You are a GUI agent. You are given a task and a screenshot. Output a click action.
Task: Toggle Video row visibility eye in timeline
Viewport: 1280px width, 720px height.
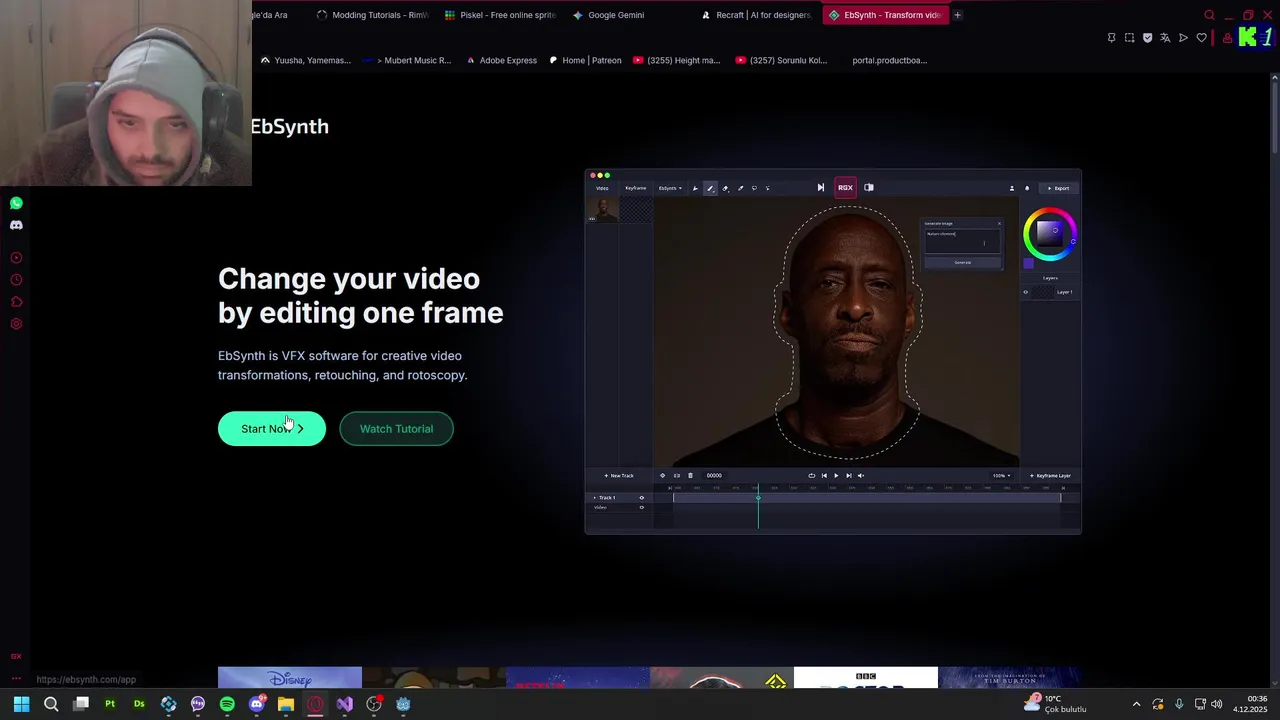pyautogui.click(x=641, y=508)
